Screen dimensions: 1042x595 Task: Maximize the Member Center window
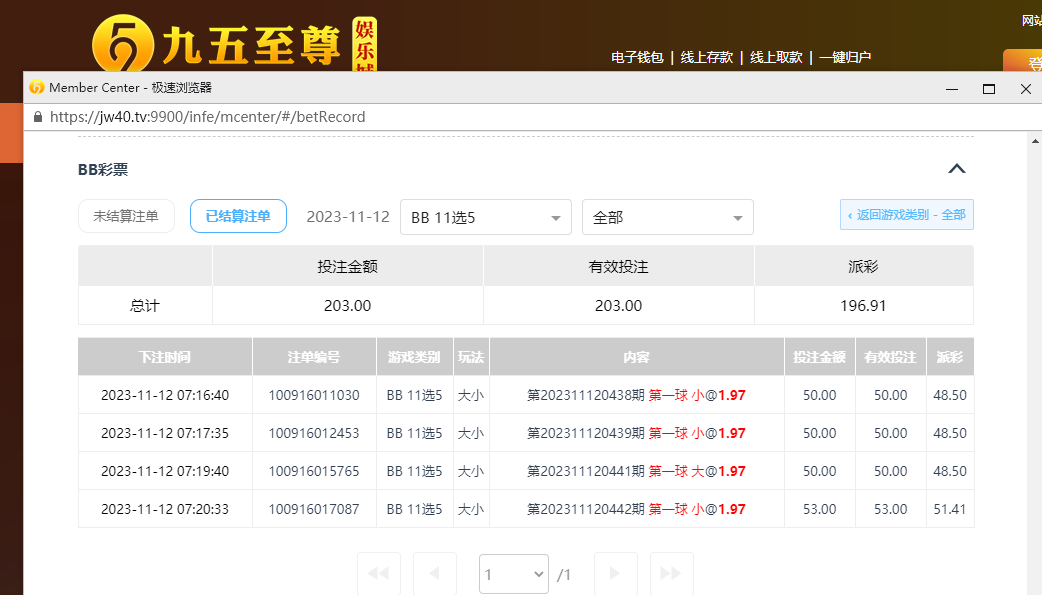[x=988, y=88]
